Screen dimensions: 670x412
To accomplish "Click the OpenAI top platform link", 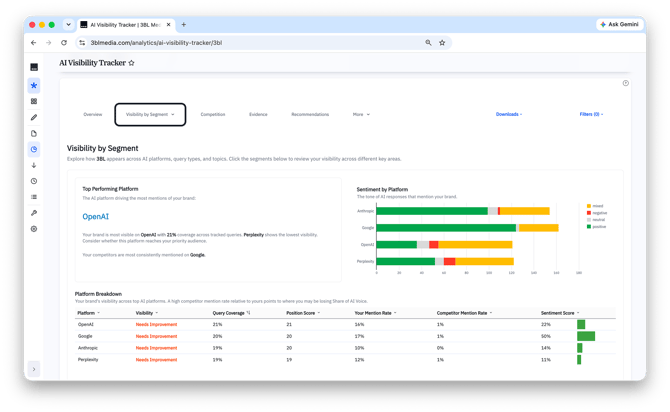I will point(95,217).
